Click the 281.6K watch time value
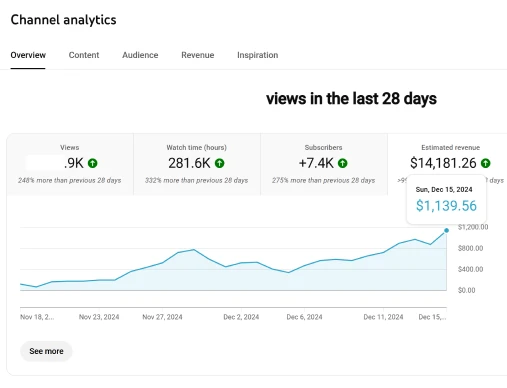 [189, 163]
